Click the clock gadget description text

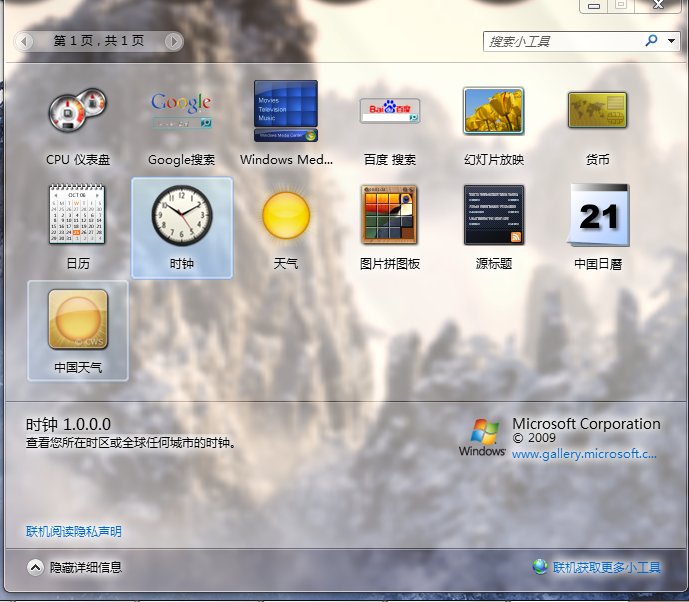[131, 443]
